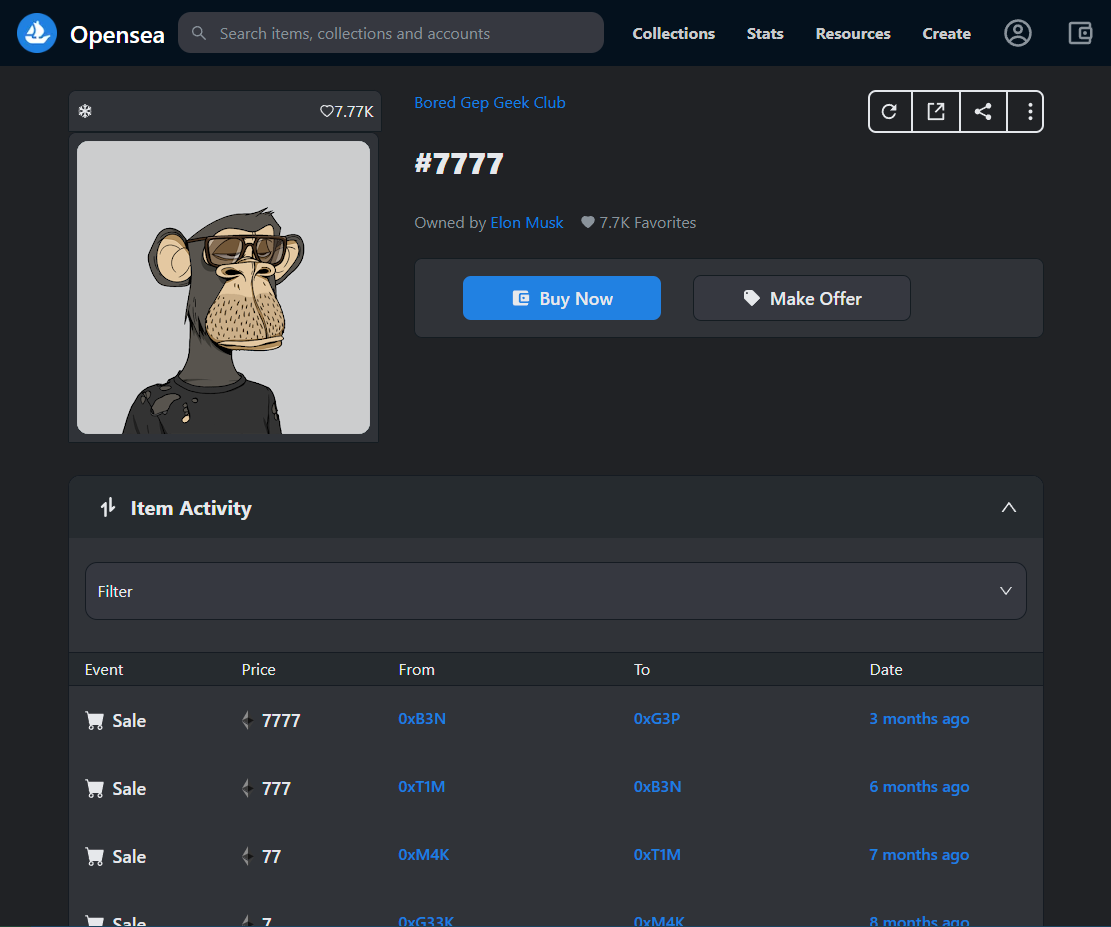Click Ethereum icon beside price 7777
The height and width of the screenshot is (927, 1111).
[247, 720]
